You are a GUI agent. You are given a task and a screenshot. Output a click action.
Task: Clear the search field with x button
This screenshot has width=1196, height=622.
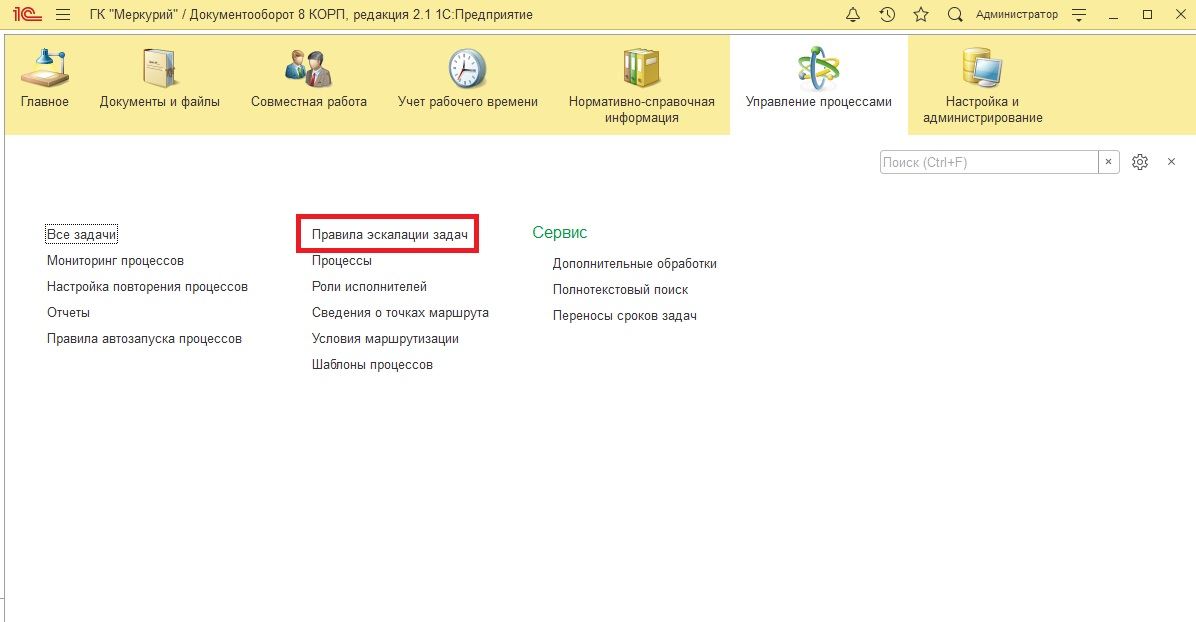(1109, 162)
